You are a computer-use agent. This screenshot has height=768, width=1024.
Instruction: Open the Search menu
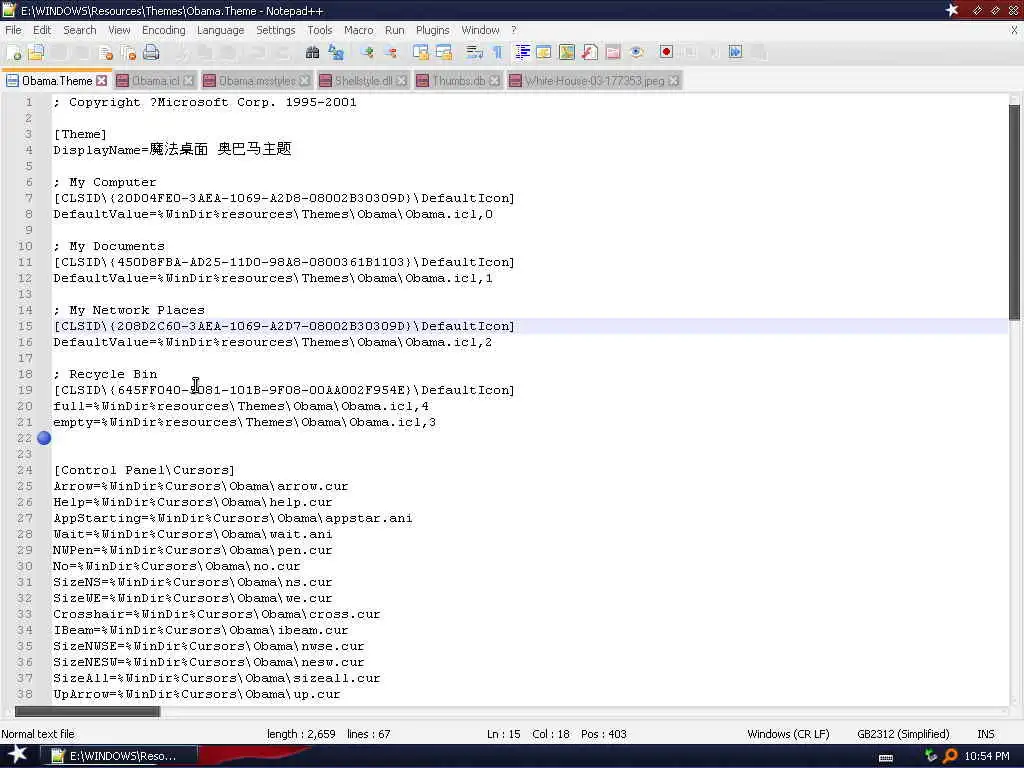click(80, 30)
